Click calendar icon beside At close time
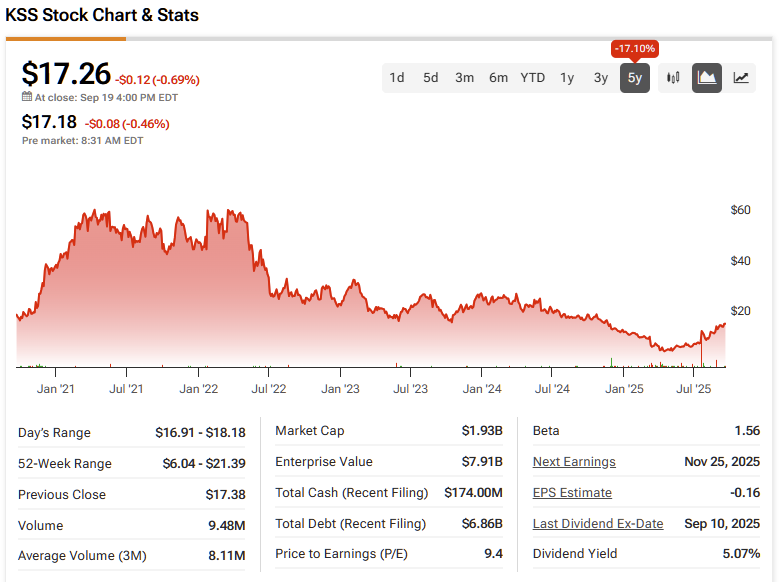 pyautogui.click(x=27, y=97)
